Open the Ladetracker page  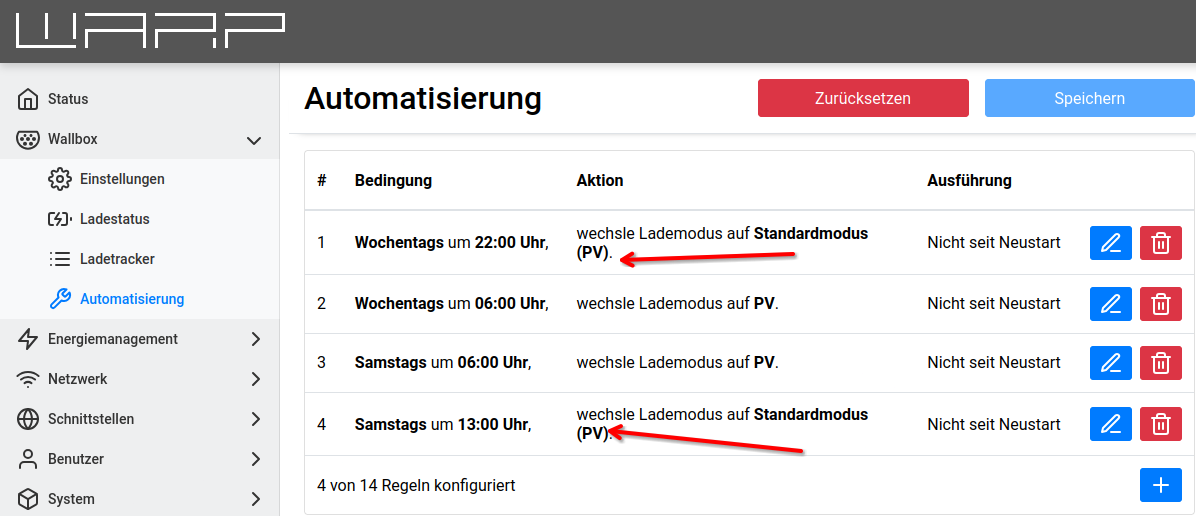point(117,259)
